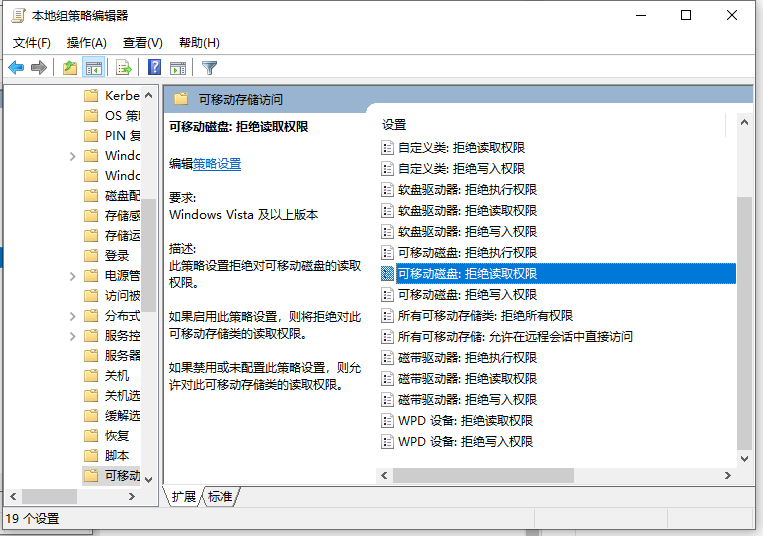Viewport: 763px width, 536px height.
Task: Select 所有可移动存储: 允许在远程会话中直接访问 setting
Action: [x=507, y=337]
